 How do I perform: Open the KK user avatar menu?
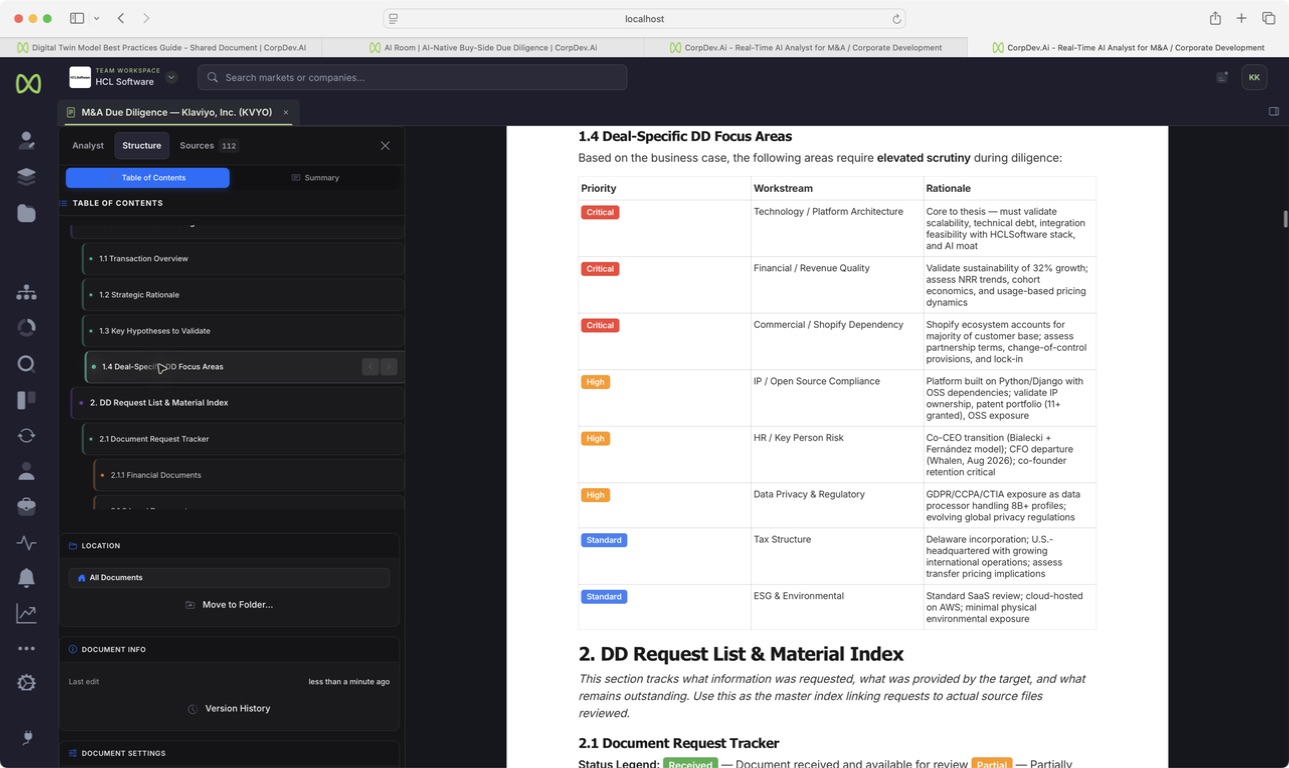pyautogui.click(x=1254, y=77)
